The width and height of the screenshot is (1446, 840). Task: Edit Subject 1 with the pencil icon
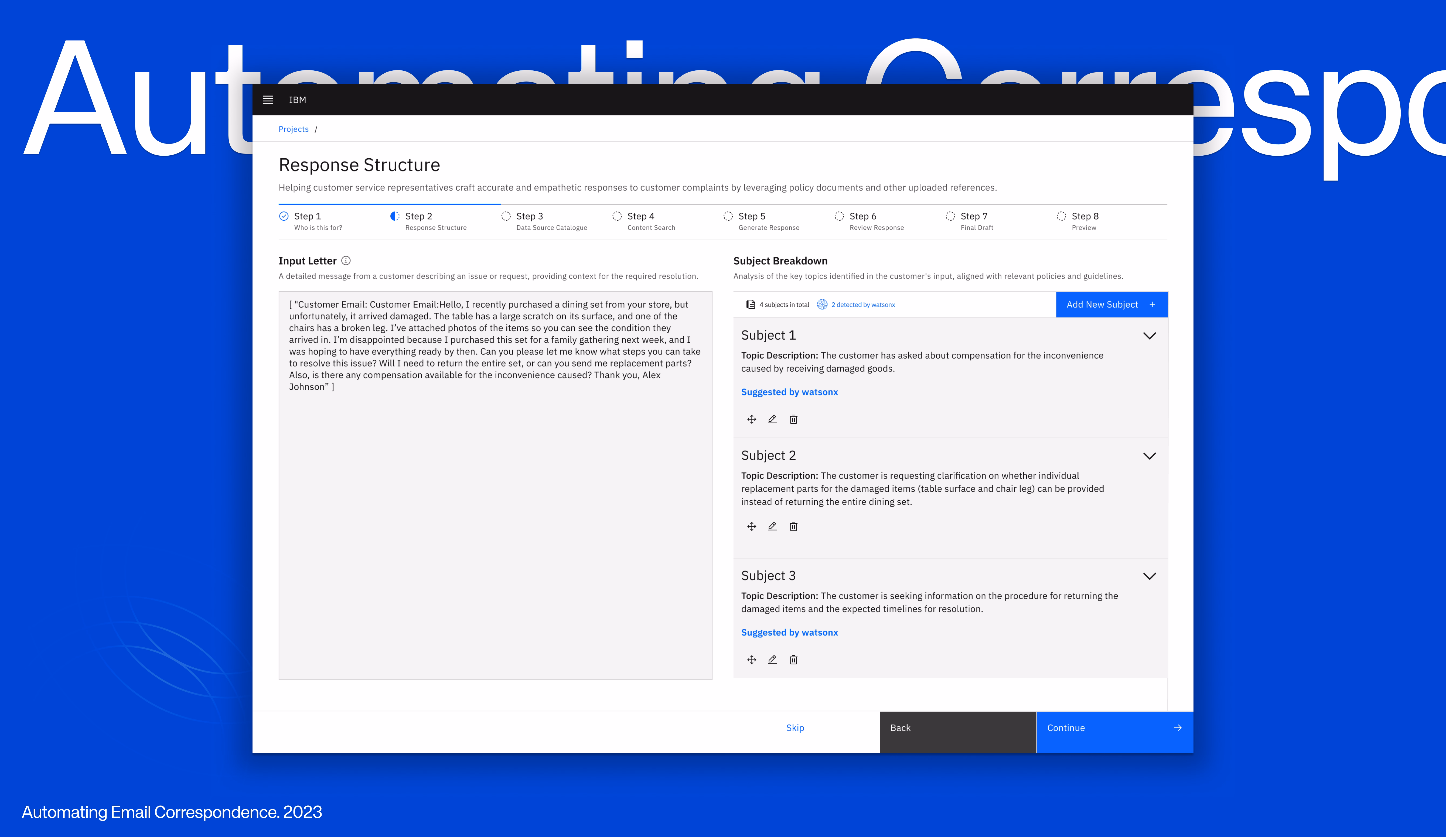click(x=772, y=419)
